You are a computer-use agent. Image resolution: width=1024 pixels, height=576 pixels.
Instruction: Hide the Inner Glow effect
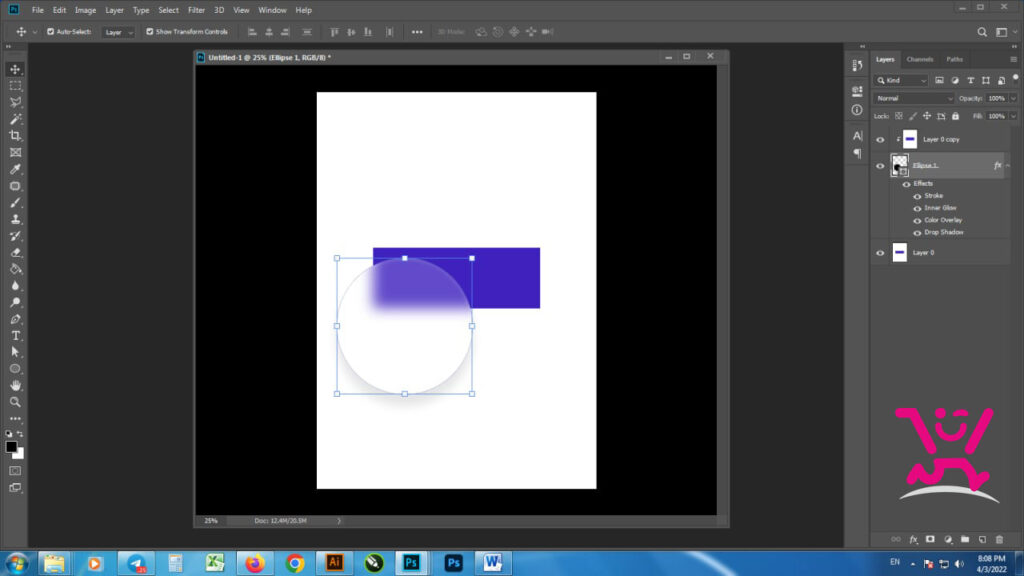pos(918,208)
